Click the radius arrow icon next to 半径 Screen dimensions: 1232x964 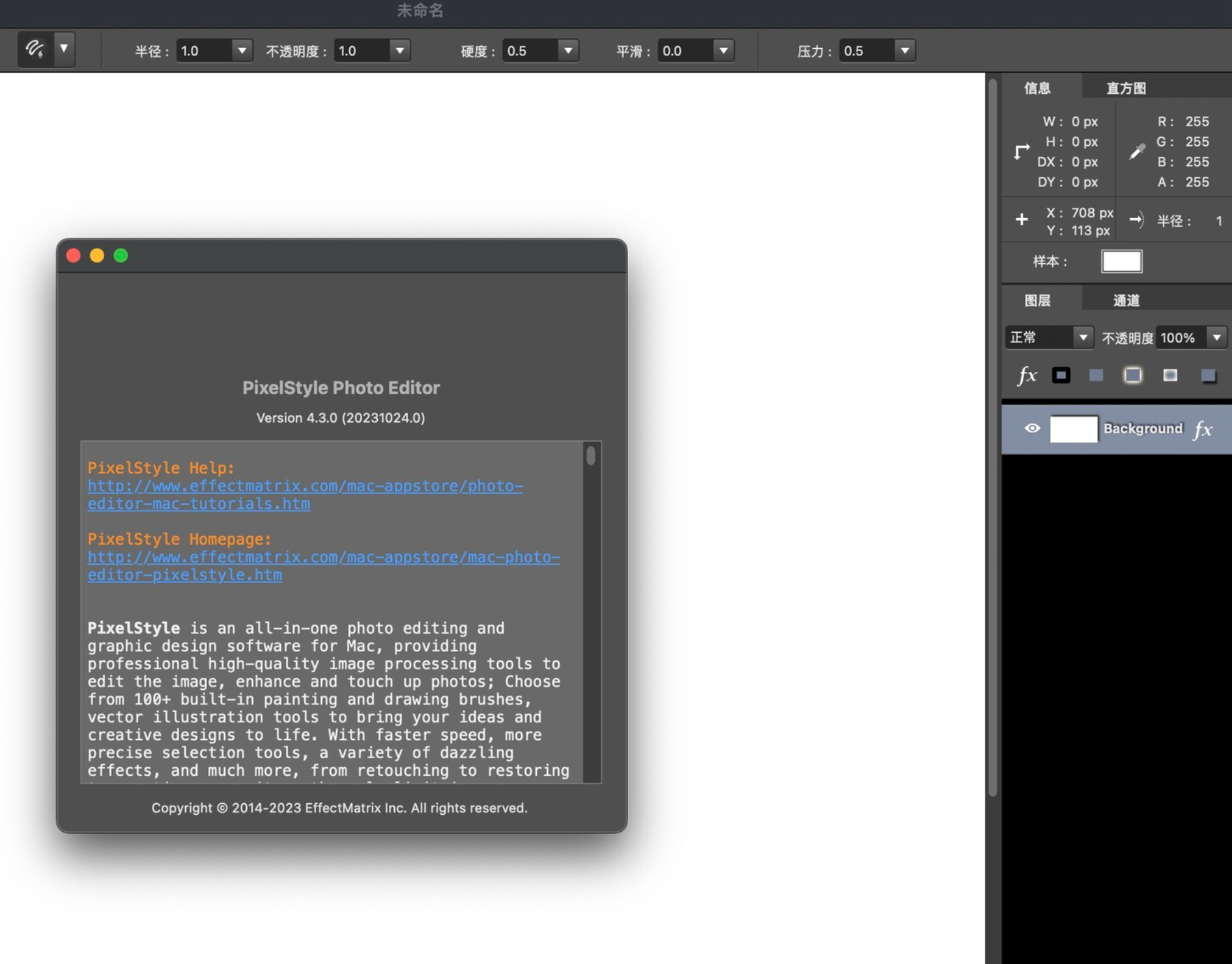[1137, 220]
